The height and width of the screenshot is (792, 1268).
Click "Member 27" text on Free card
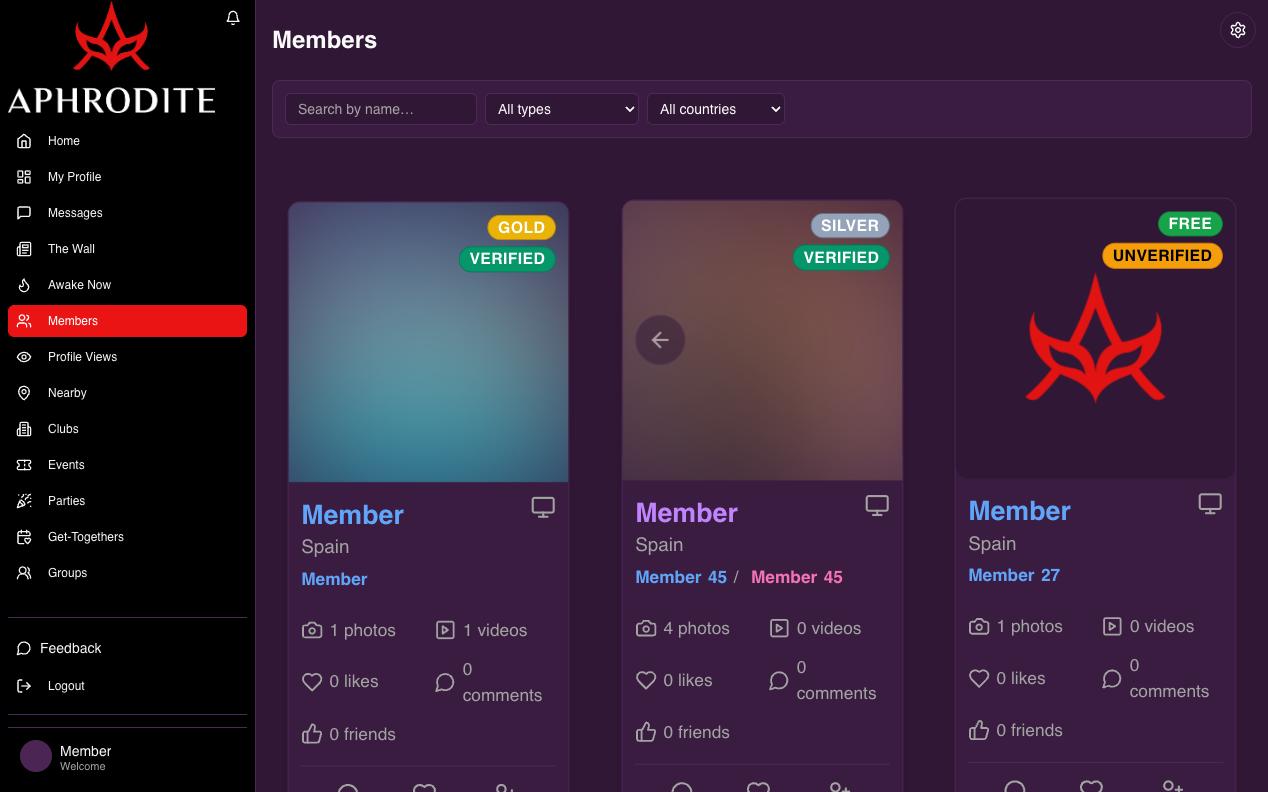pos(1014,575)
